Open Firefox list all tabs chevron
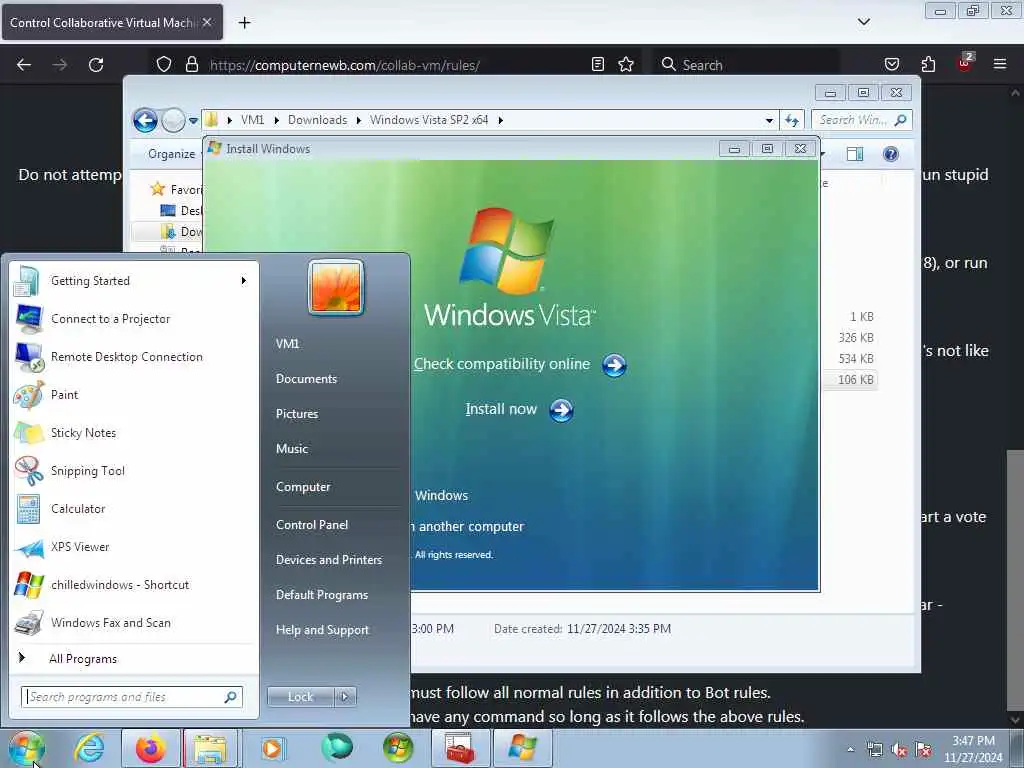This screenshot has width=1024, height=768. [863, 22]
